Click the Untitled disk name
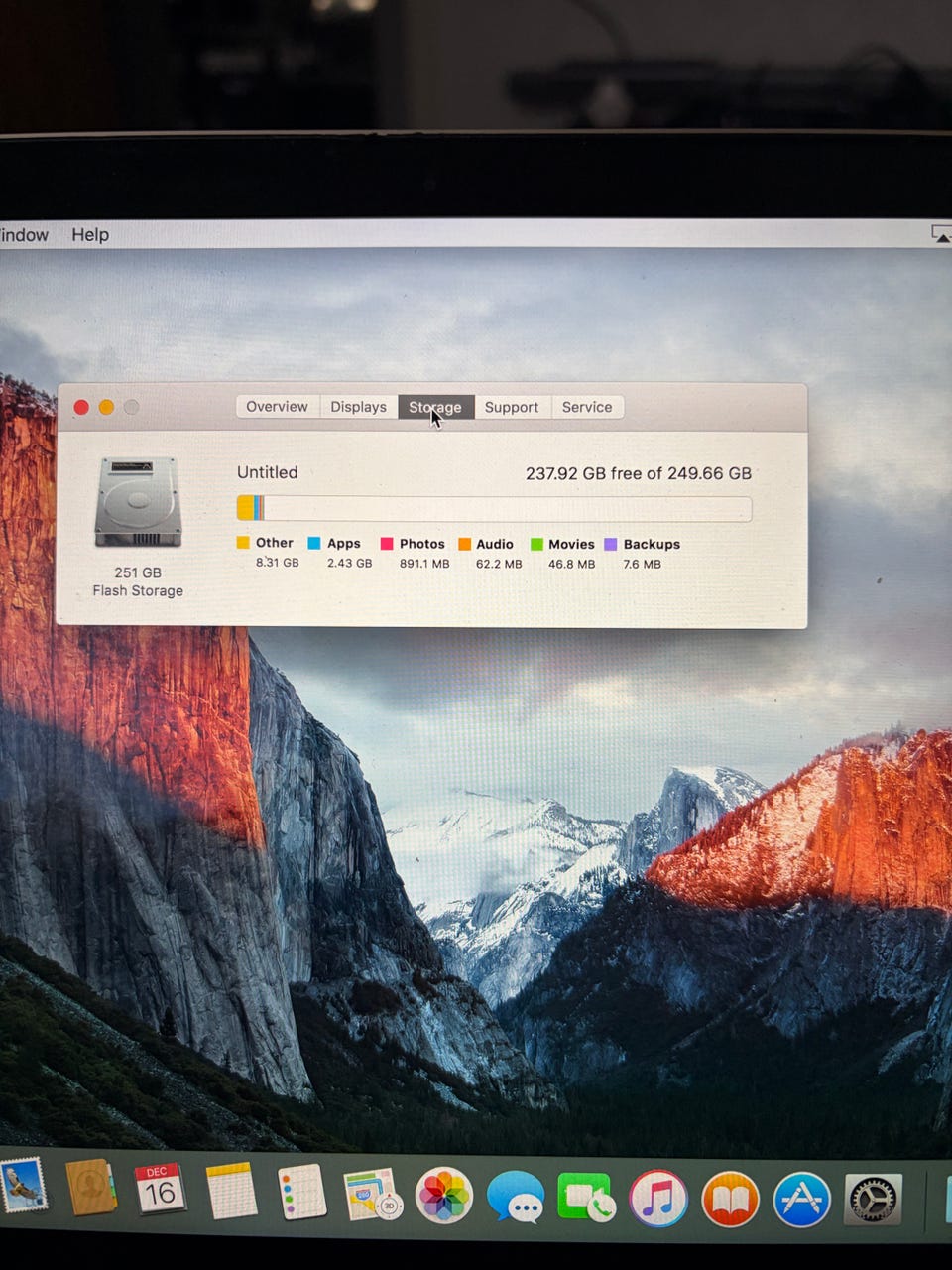Viewport: 952px width, 1270px height. coord(267,472)
